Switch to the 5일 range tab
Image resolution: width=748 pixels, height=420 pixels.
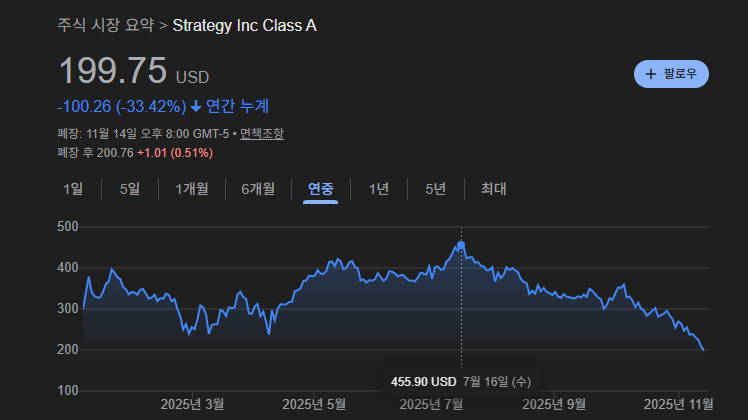[130, 188]
